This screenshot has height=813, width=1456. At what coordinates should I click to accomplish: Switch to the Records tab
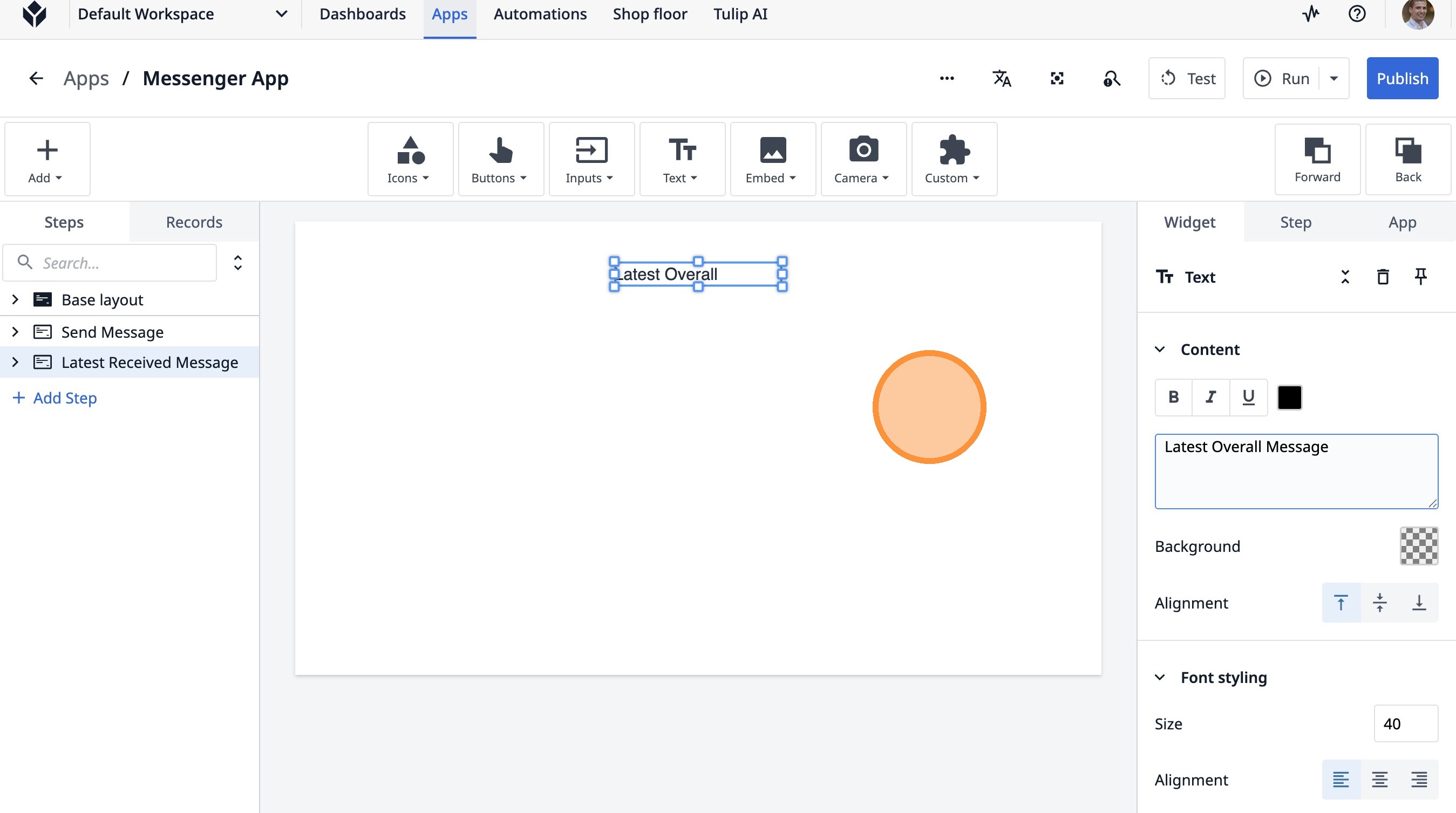(x=194, y=222)
